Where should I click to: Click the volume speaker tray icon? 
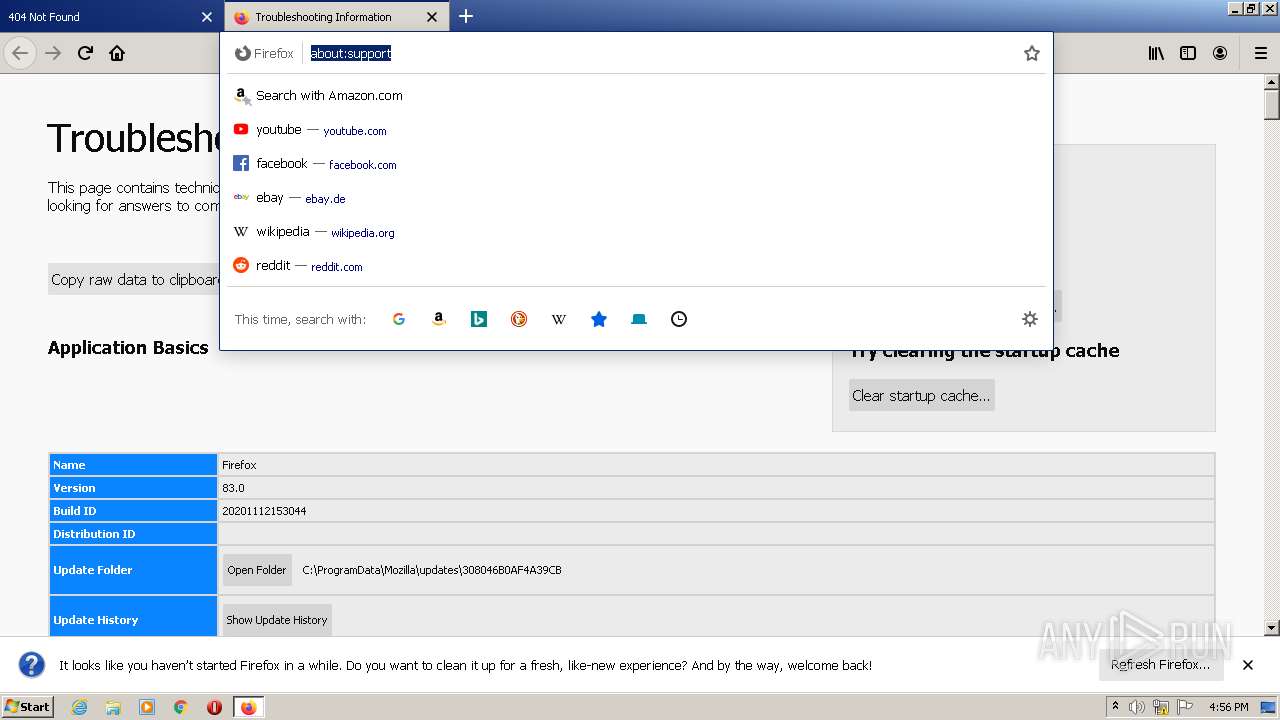(1138, 707)
